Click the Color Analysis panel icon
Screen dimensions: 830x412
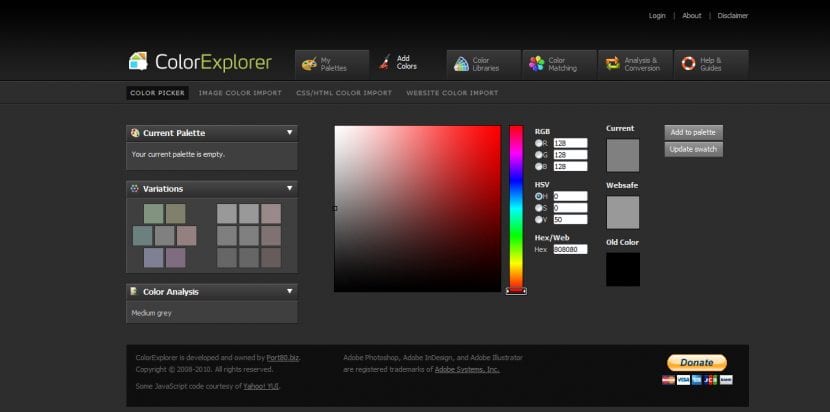coord(134,291)
